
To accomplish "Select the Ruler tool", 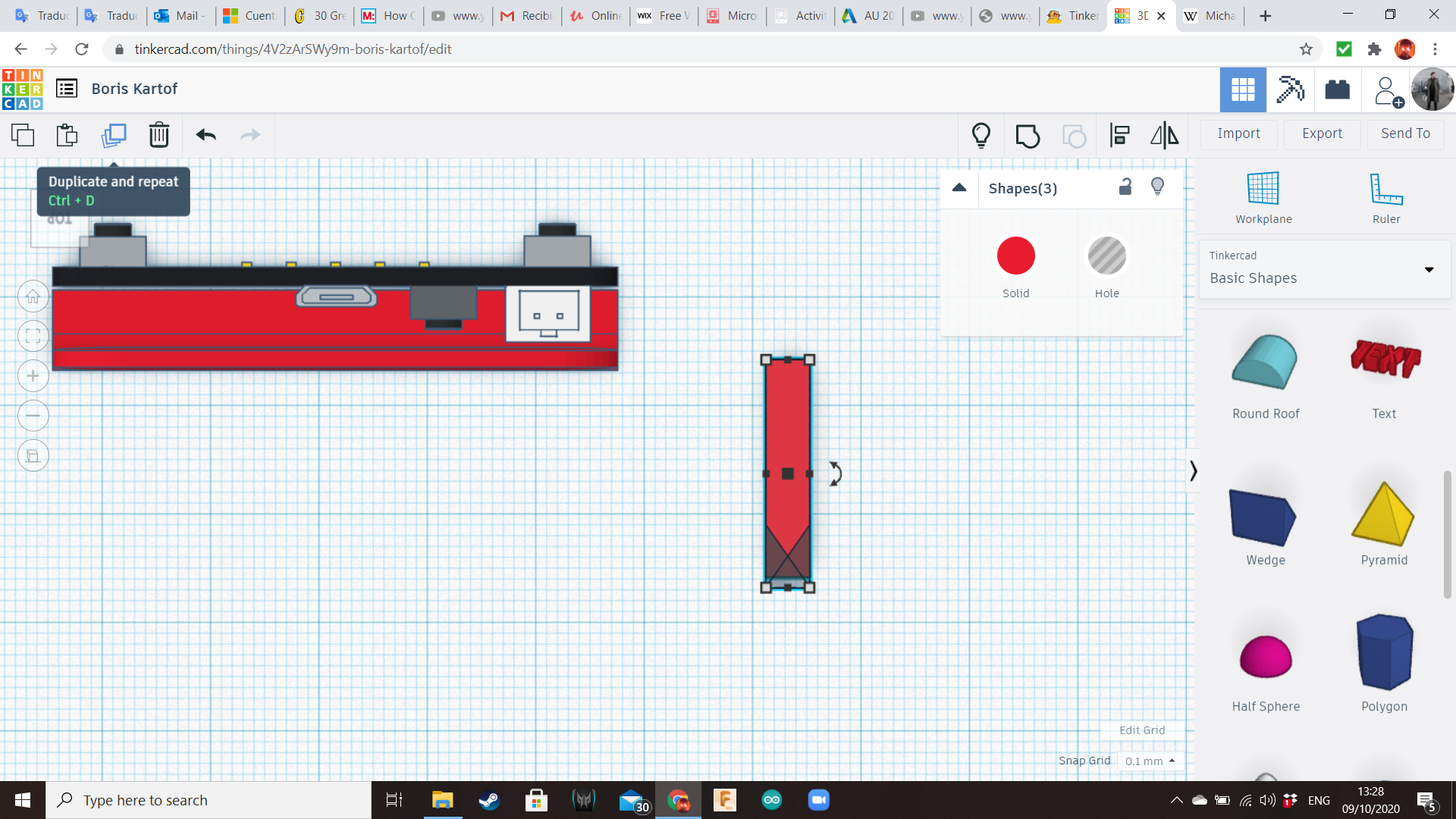I will [x=1385, y=197].
